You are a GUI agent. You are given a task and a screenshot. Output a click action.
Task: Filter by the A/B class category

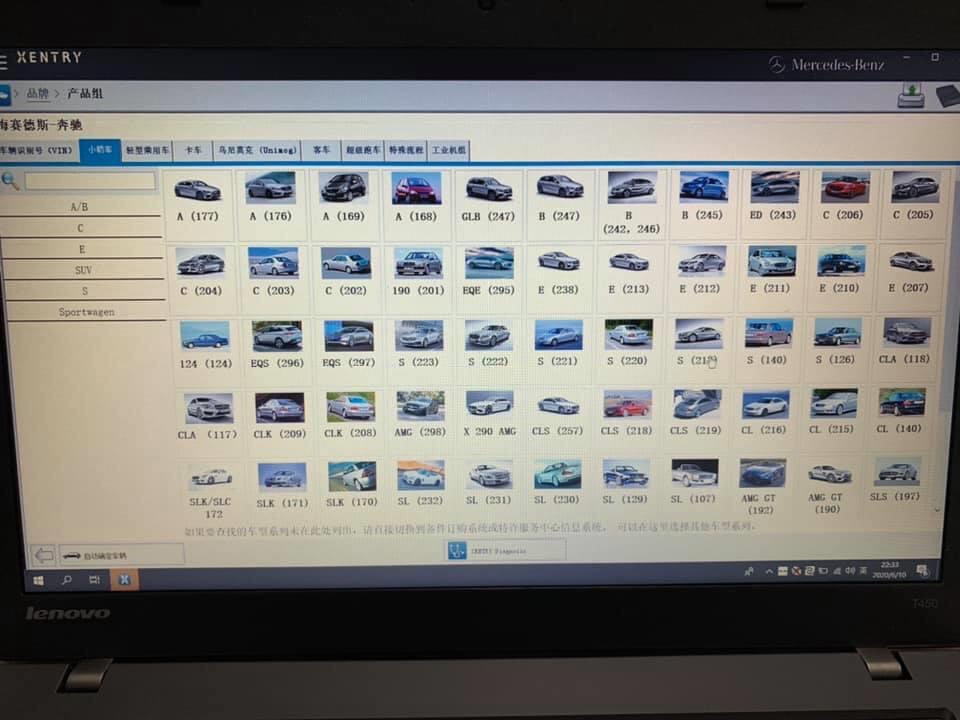tap(80, 207)
